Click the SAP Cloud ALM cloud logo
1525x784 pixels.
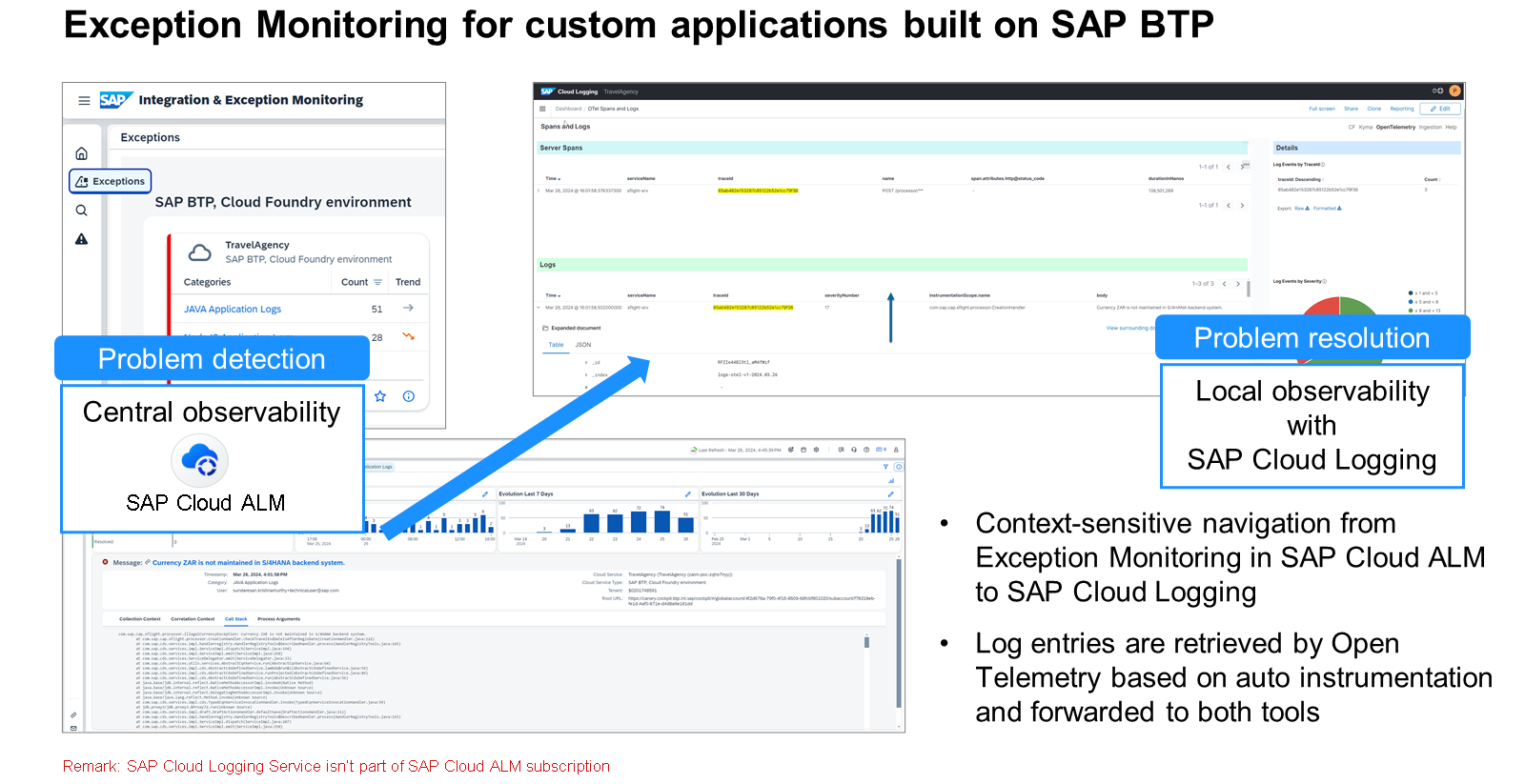200,461
